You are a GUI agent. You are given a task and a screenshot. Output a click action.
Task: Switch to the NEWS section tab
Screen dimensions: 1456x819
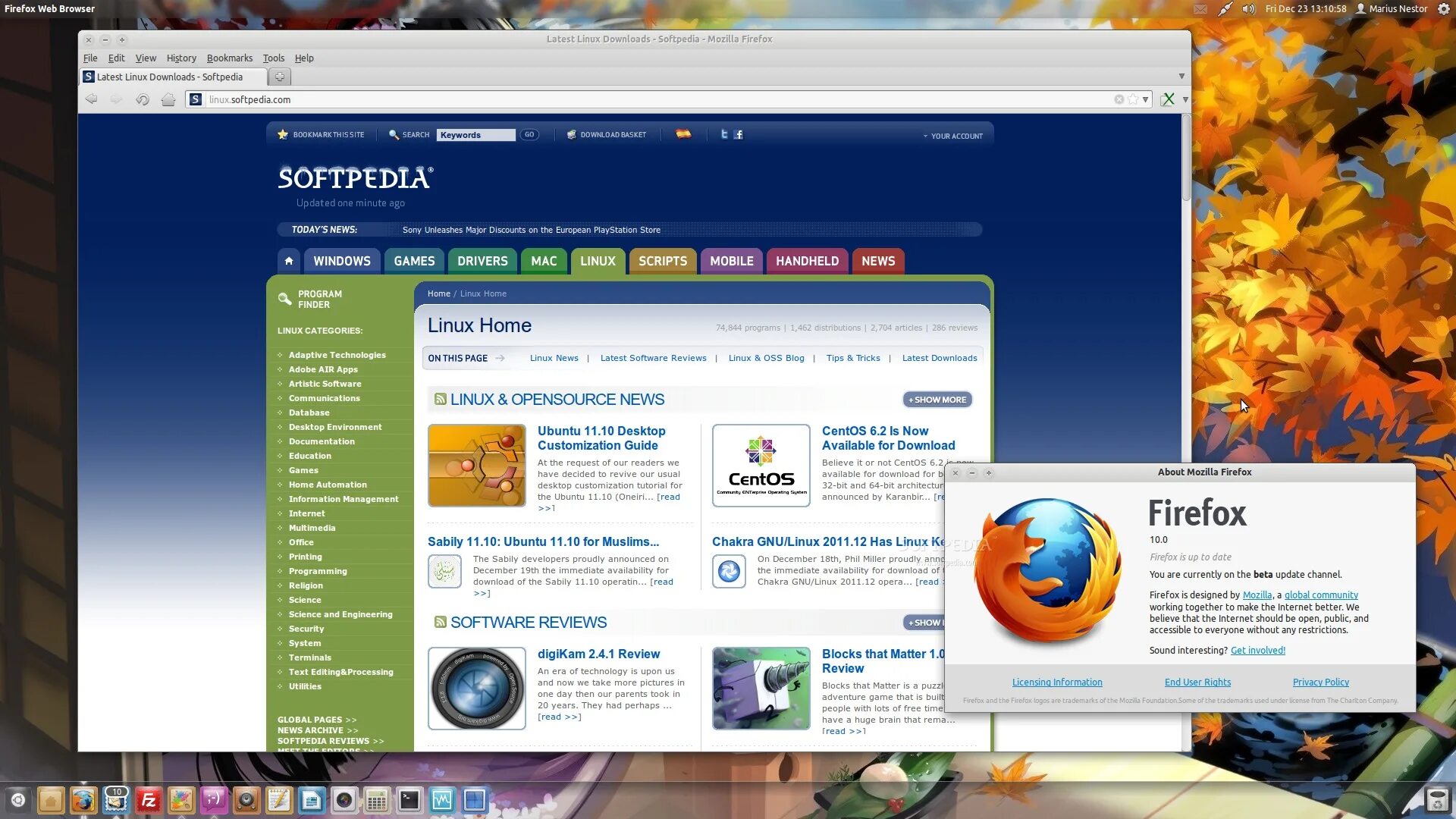click(x=878, y=261)
